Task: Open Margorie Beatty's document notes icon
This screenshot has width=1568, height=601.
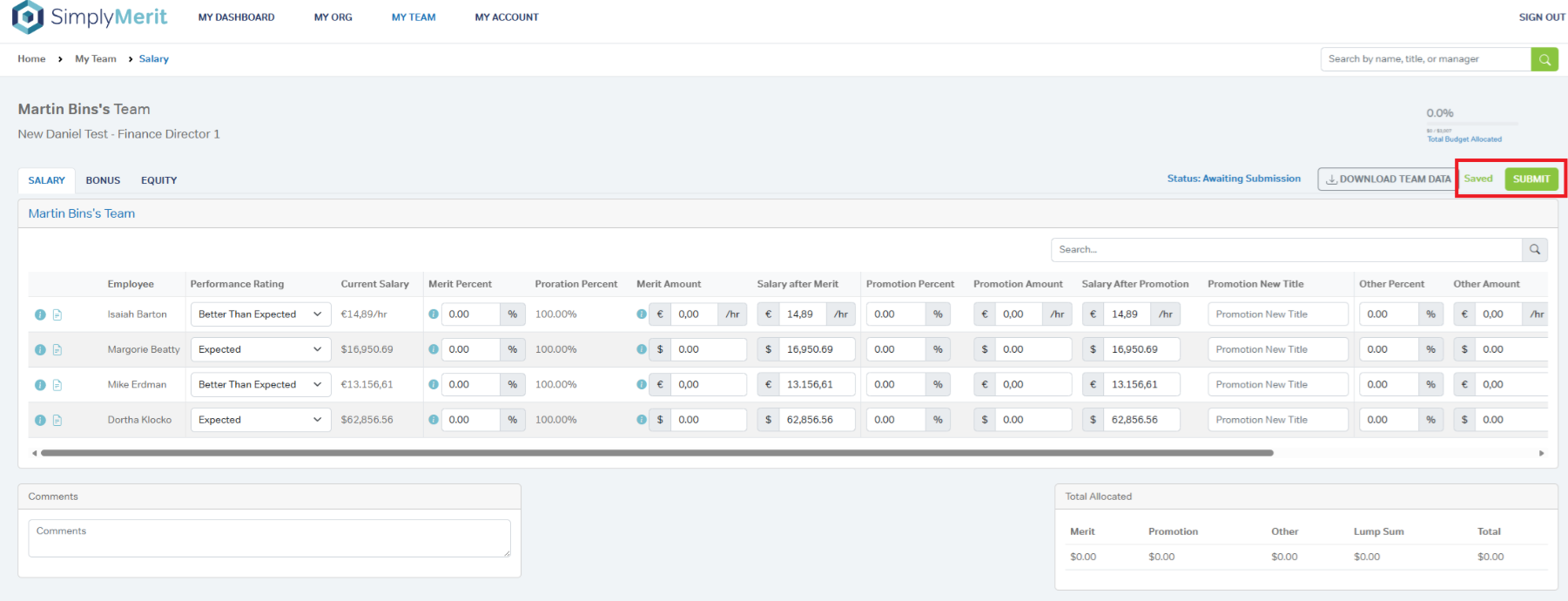Action: [57, 350]
